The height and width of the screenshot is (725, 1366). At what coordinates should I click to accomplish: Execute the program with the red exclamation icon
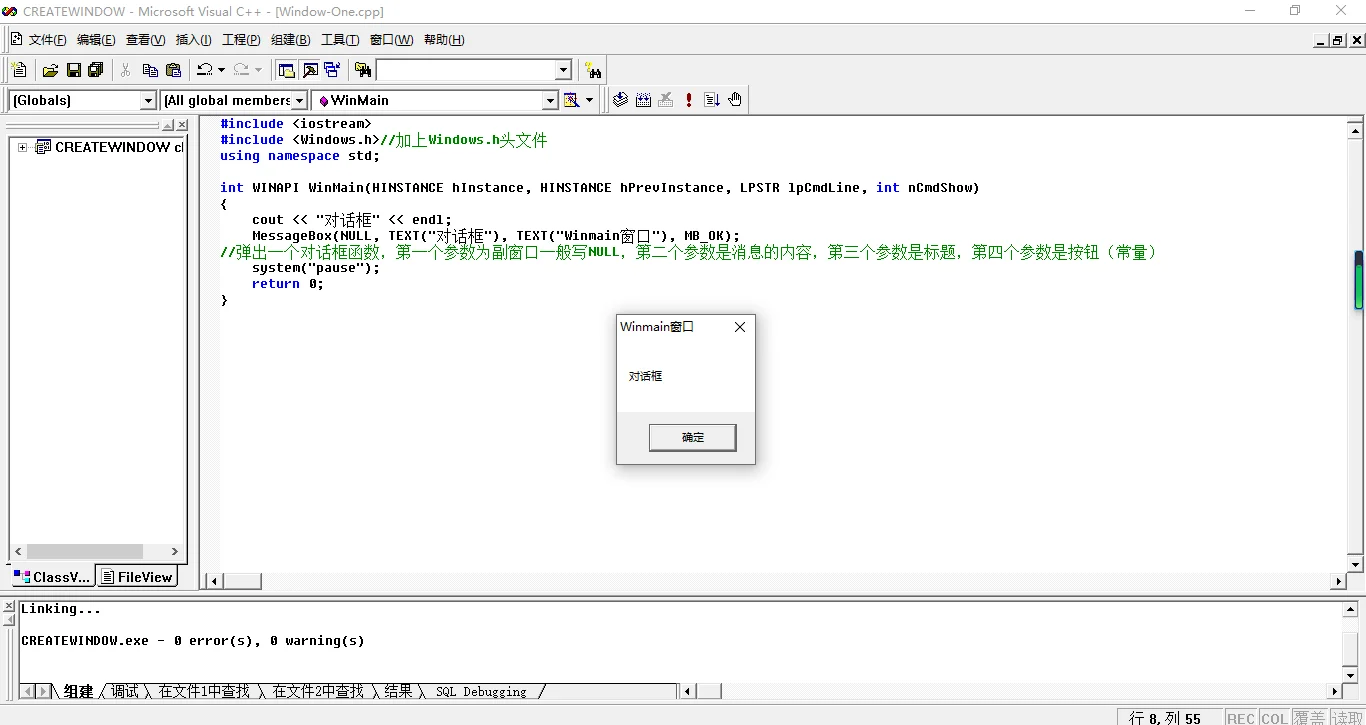[x=688, y=99]
